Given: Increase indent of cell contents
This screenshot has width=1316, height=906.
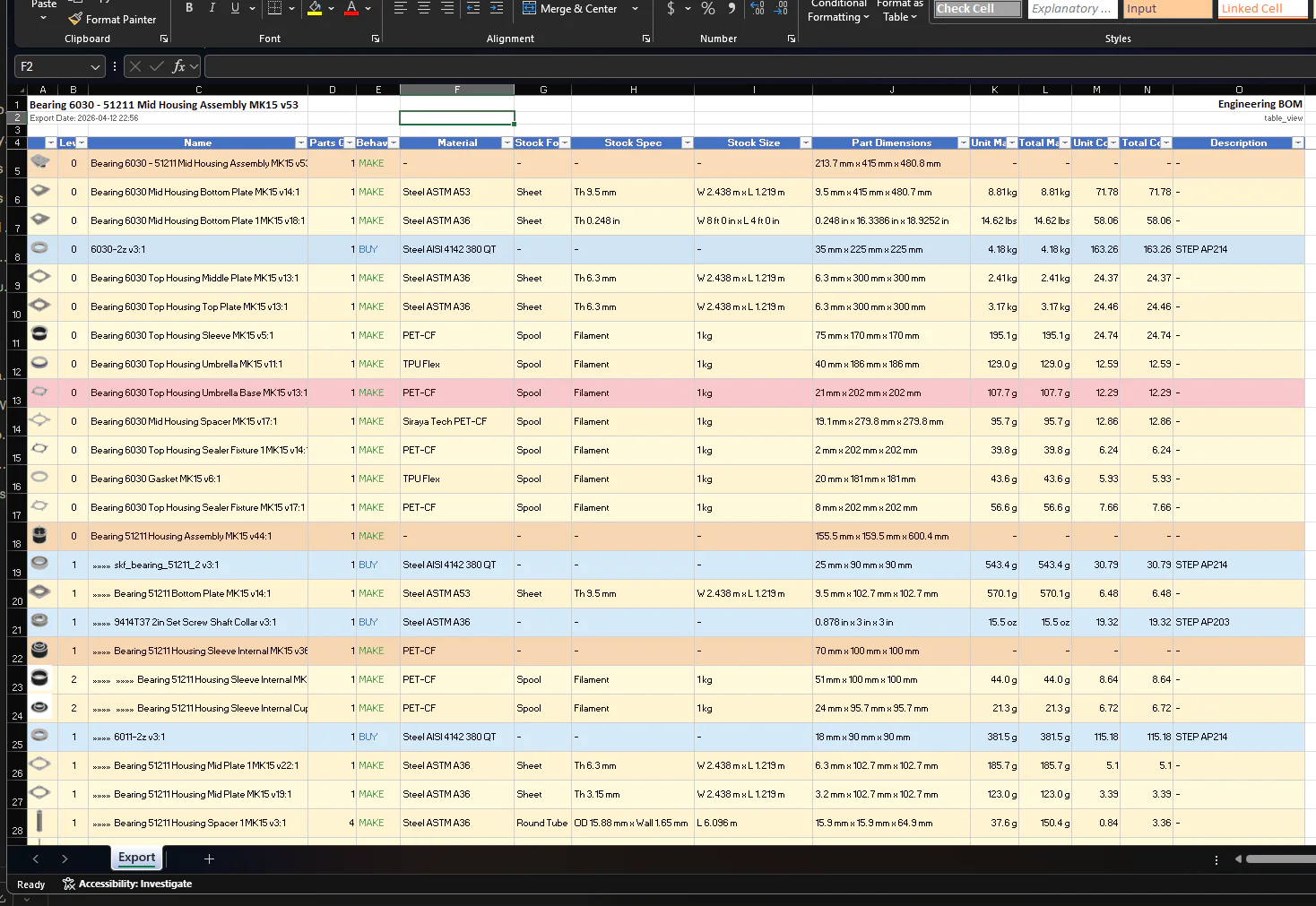Looking at the screenshot, I should [497, 8].
